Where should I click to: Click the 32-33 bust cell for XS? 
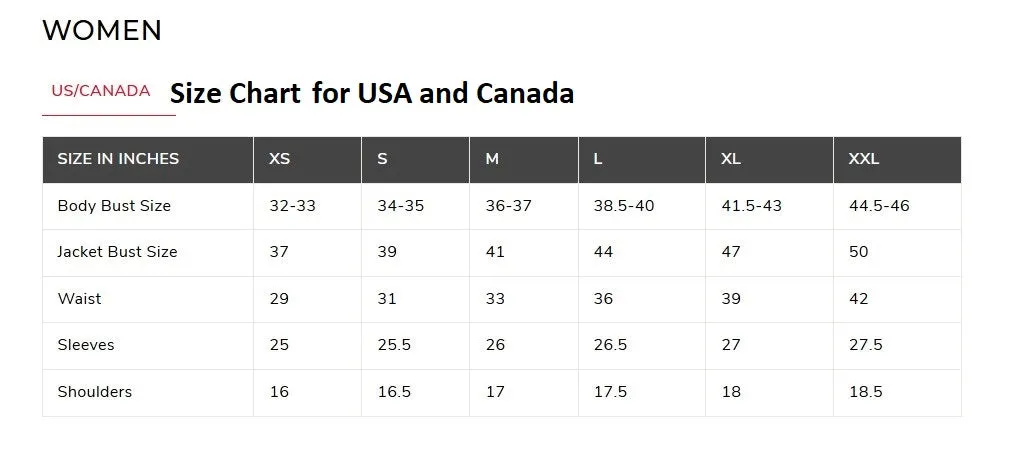[x=293, y=206]
